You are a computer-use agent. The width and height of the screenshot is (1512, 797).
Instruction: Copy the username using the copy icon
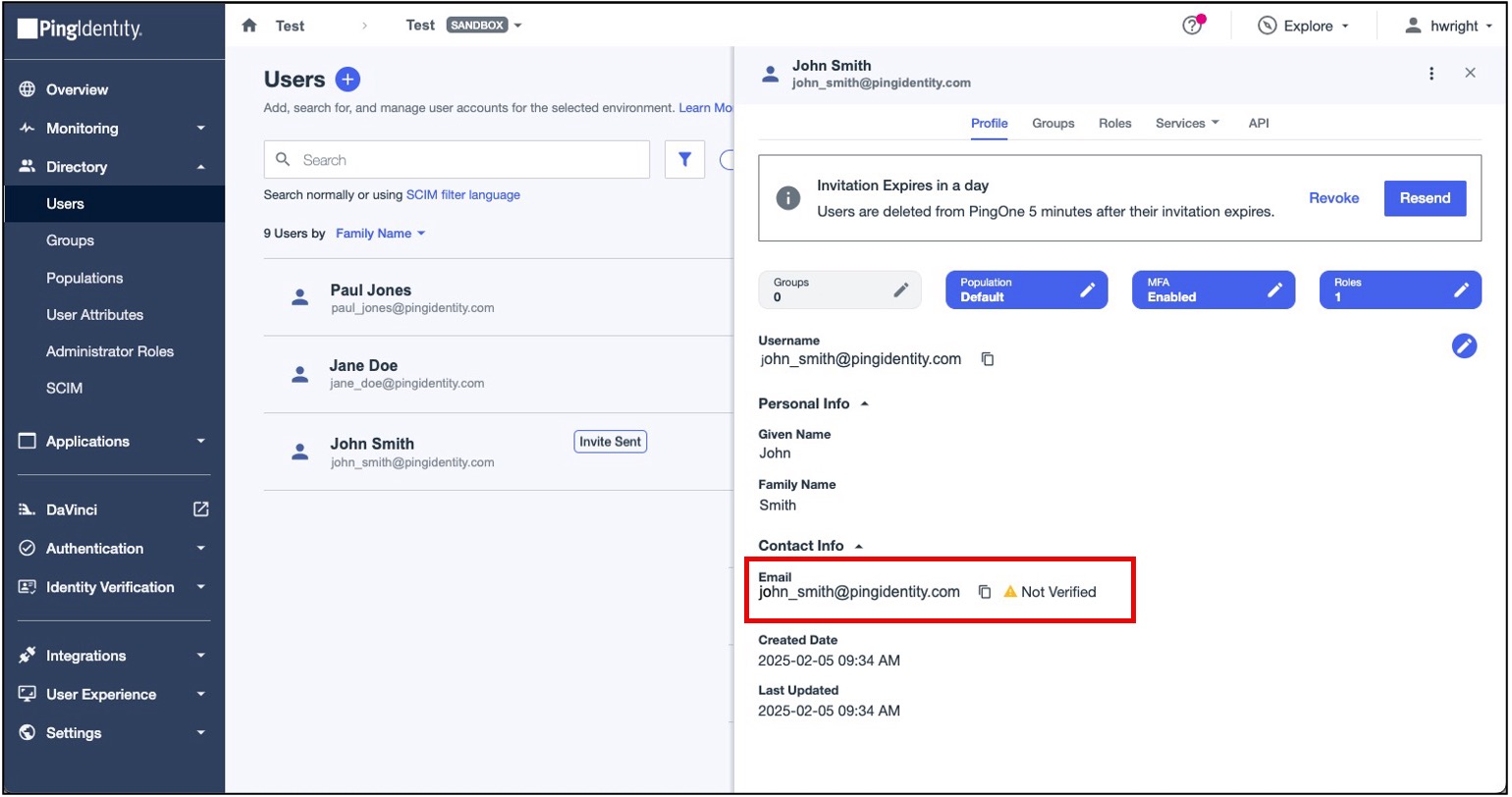(988, 359)
